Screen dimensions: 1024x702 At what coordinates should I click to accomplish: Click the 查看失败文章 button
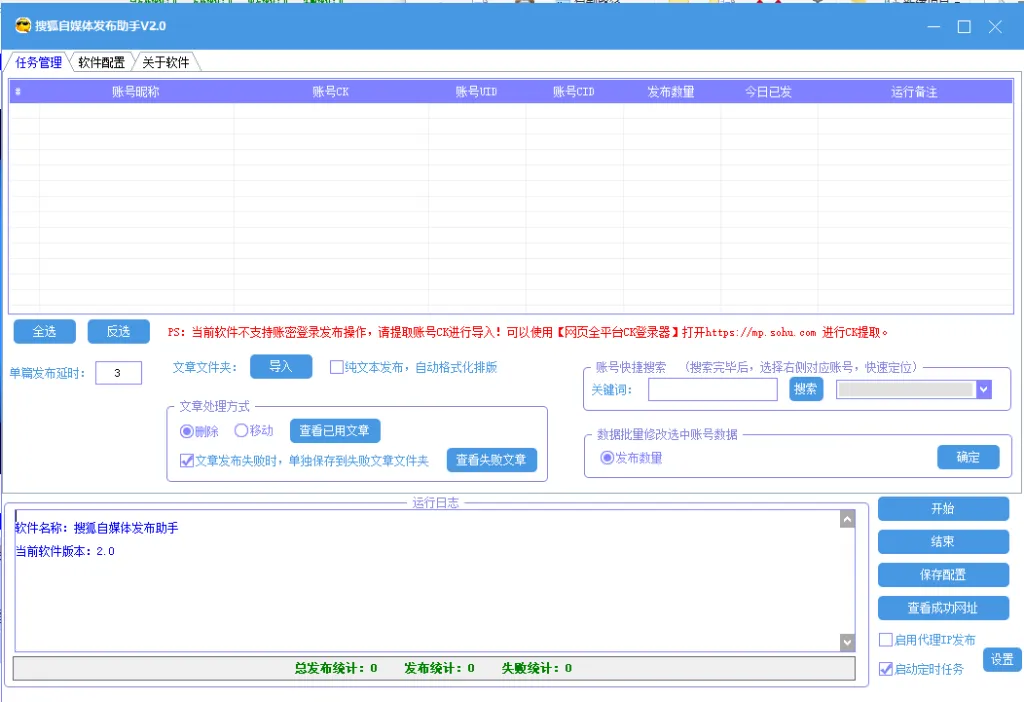coord(492,460)
